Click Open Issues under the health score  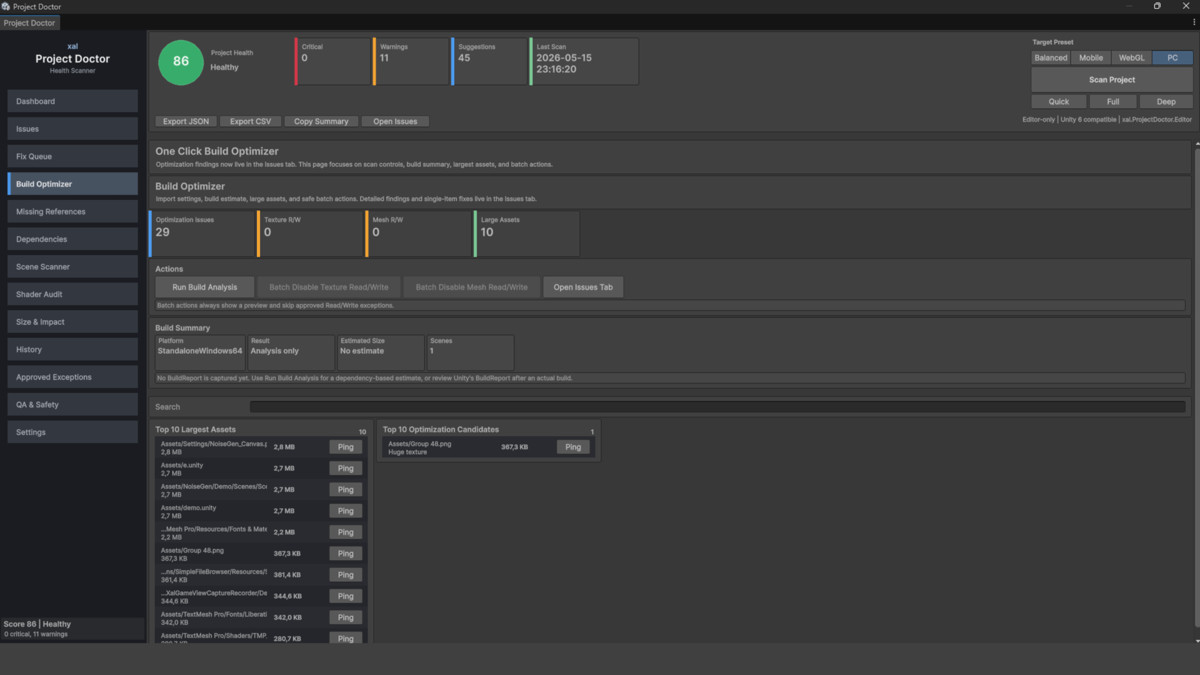coord(395,121)
